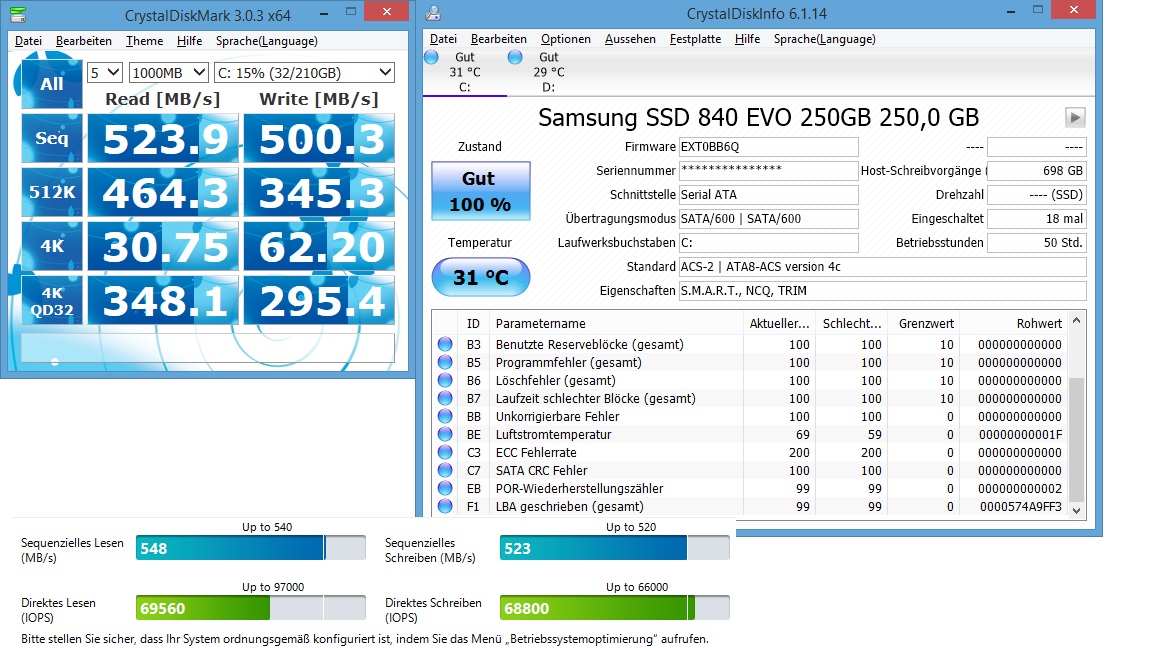Open Bearbeiten menu in CrystalDiskInfo
Viewport: 1152px width, 648px height.
[499, 39]
